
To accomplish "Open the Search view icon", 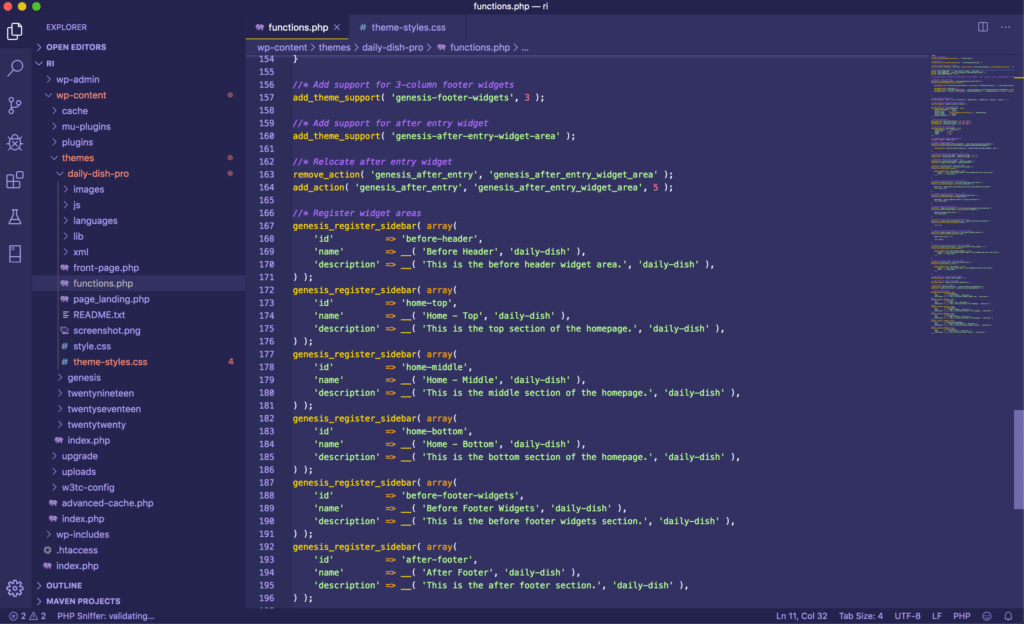I will (14, 68).
